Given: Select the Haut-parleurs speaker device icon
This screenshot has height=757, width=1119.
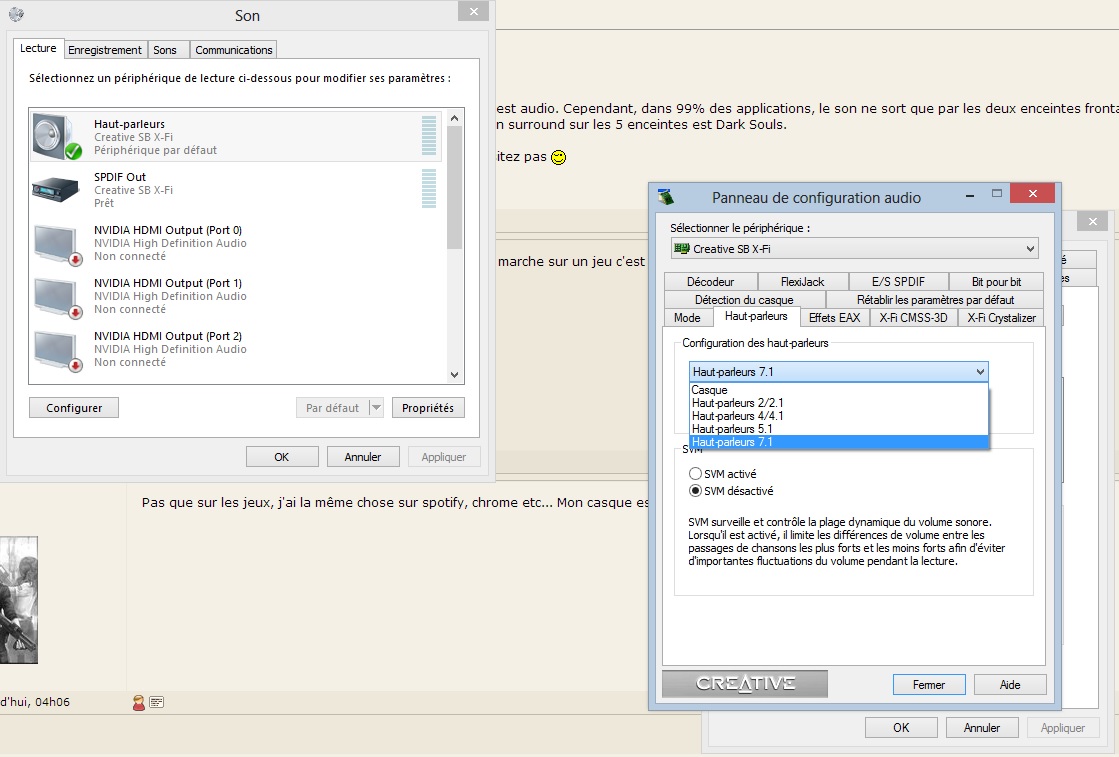Looking at the screenshot, I should coord(57,136).
